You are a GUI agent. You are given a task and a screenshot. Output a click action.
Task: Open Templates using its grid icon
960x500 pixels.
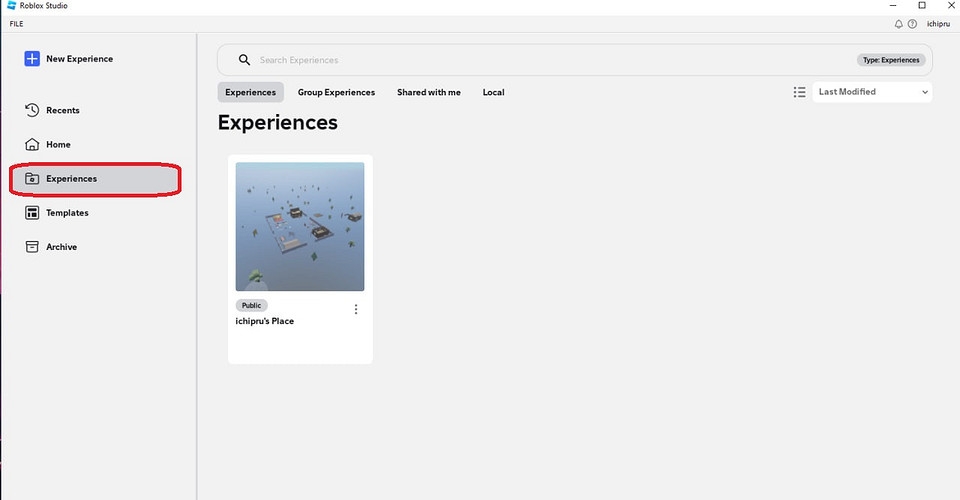(33, 213)
